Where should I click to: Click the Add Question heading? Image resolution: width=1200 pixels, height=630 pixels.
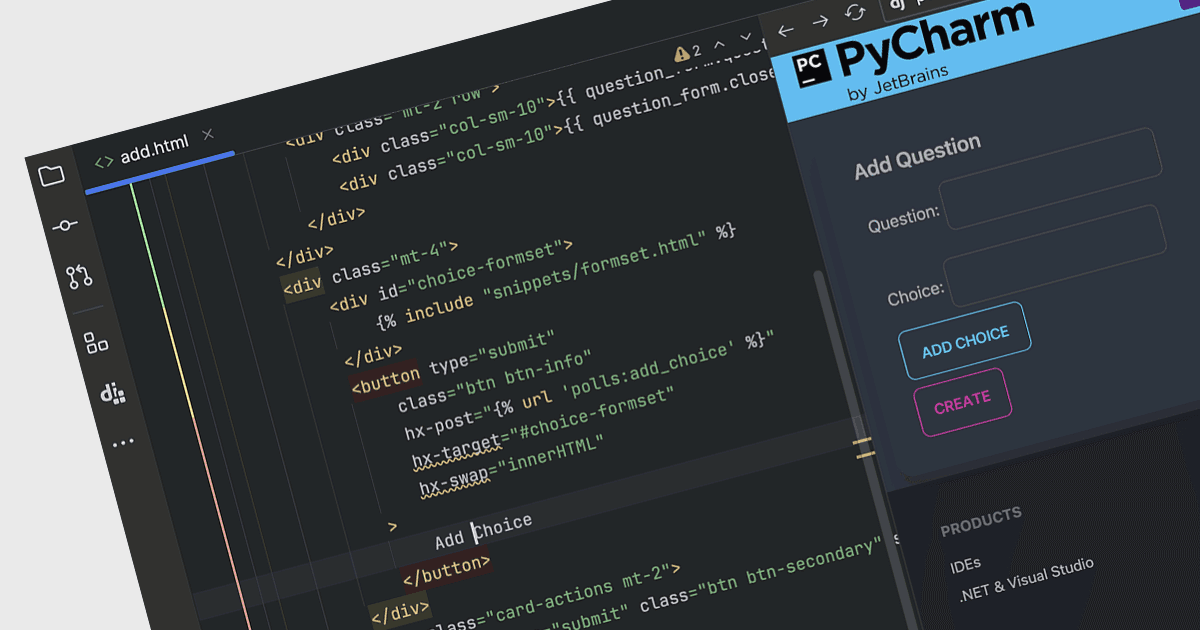pos(918,157)
